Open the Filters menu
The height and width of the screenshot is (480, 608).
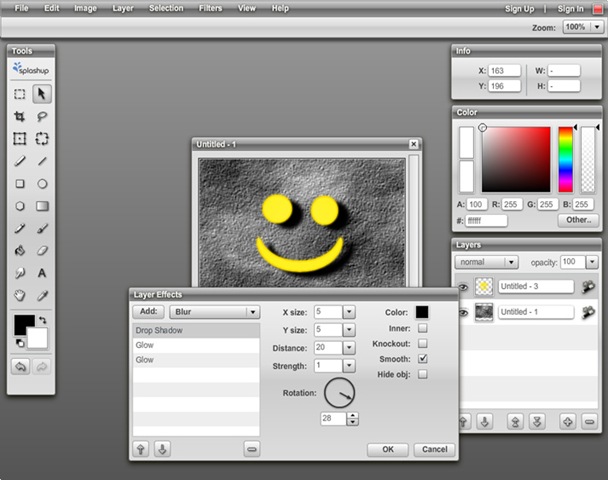tap(210, 8)
